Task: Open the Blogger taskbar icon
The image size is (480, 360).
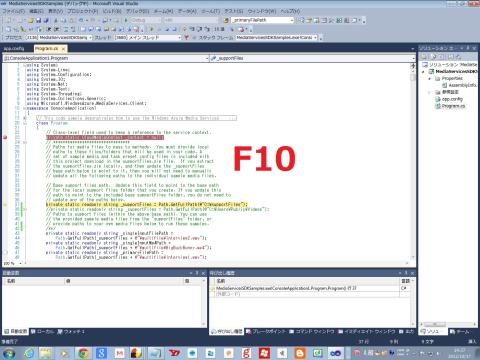Action: click(300, 353)
